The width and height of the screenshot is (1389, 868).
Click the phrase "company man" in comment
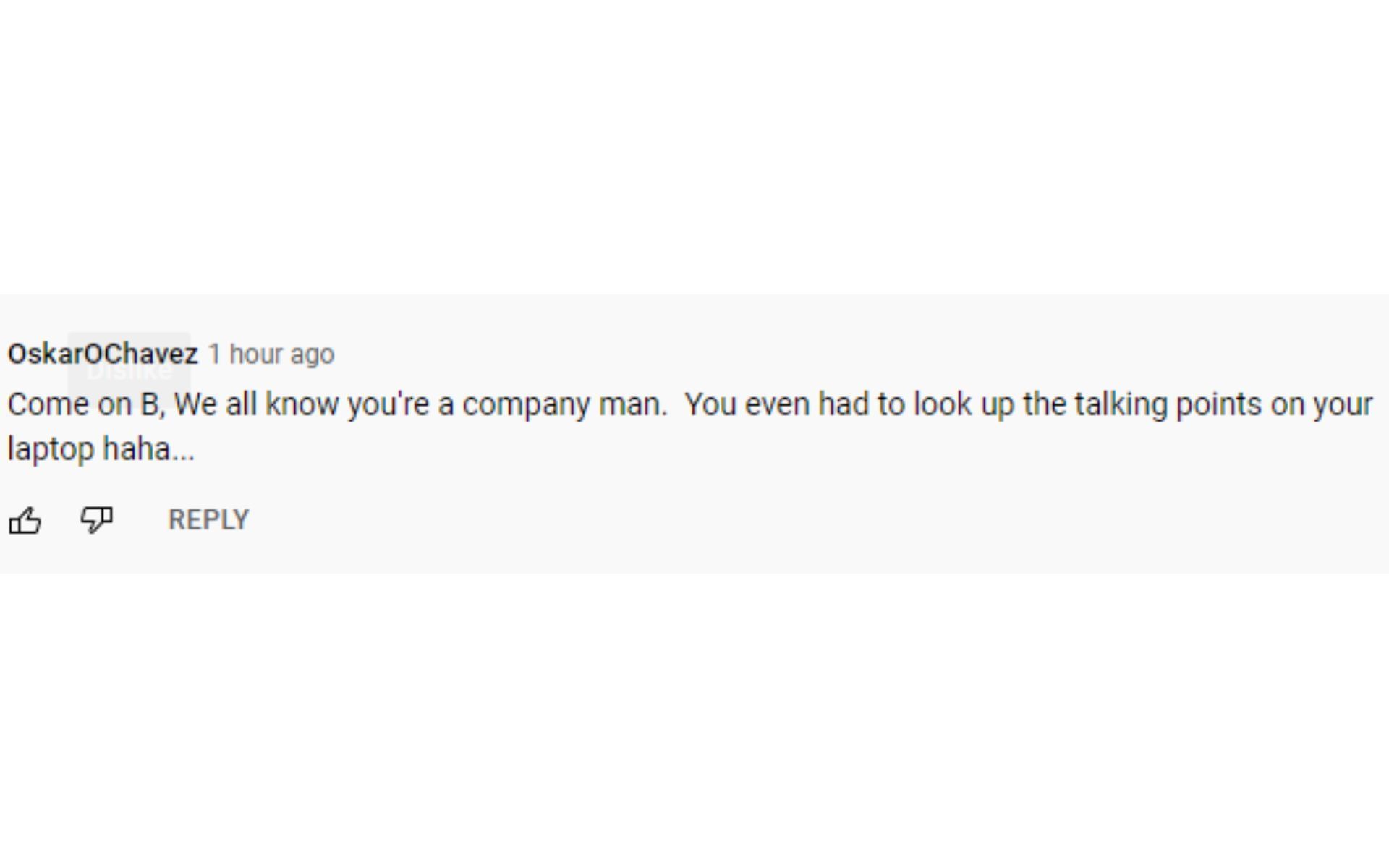[x=563, y=404]
